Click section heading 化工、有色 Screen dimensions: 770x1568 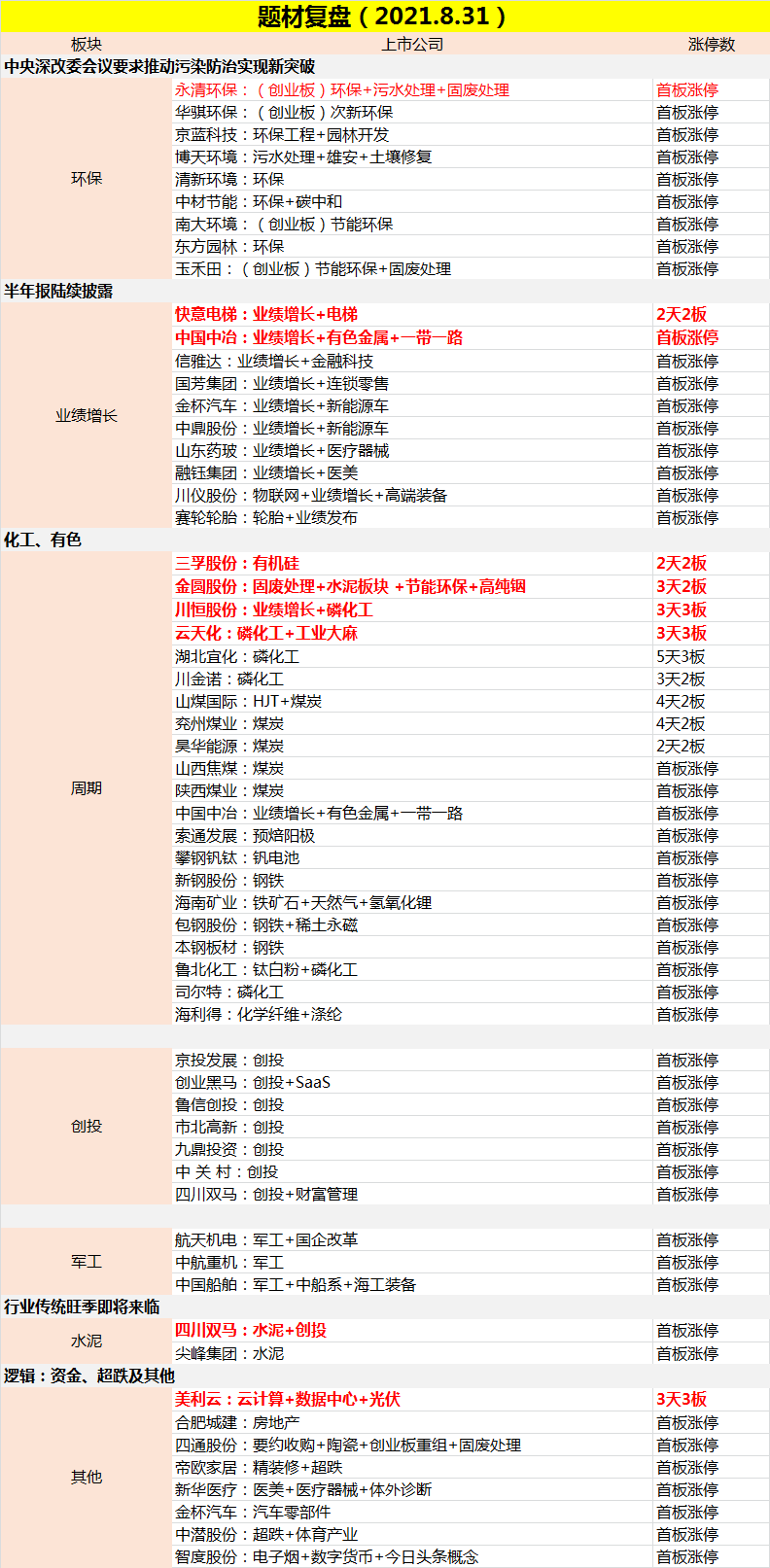[43, 540]
